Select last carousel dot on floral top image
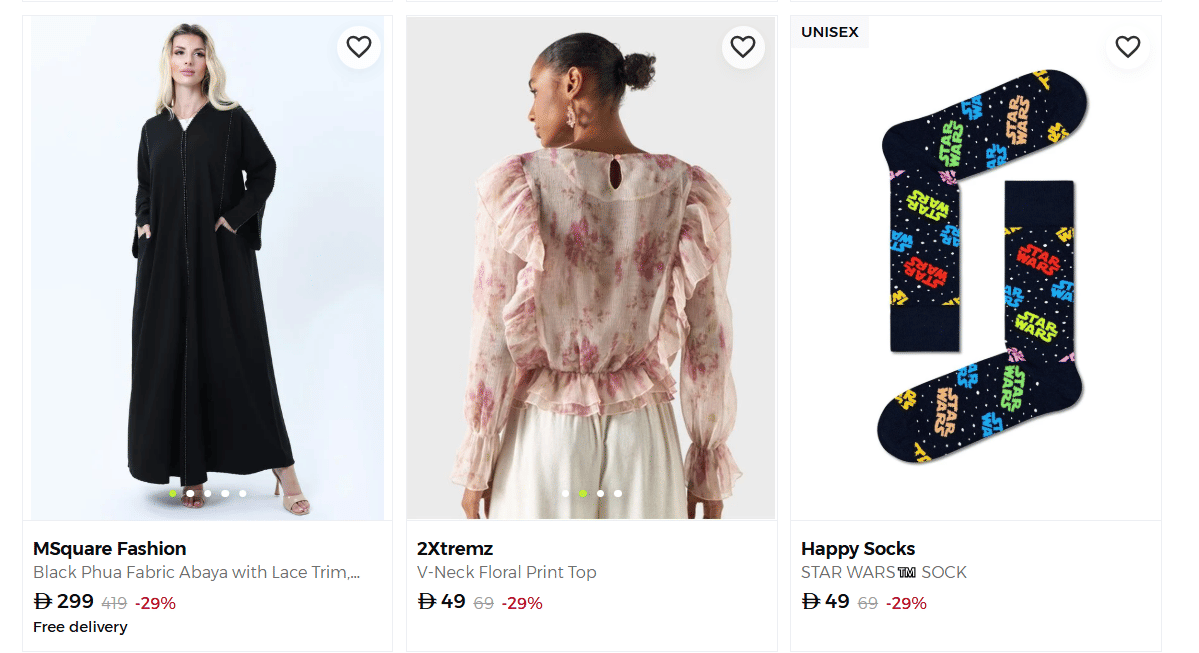 click(x=618, y=493)
